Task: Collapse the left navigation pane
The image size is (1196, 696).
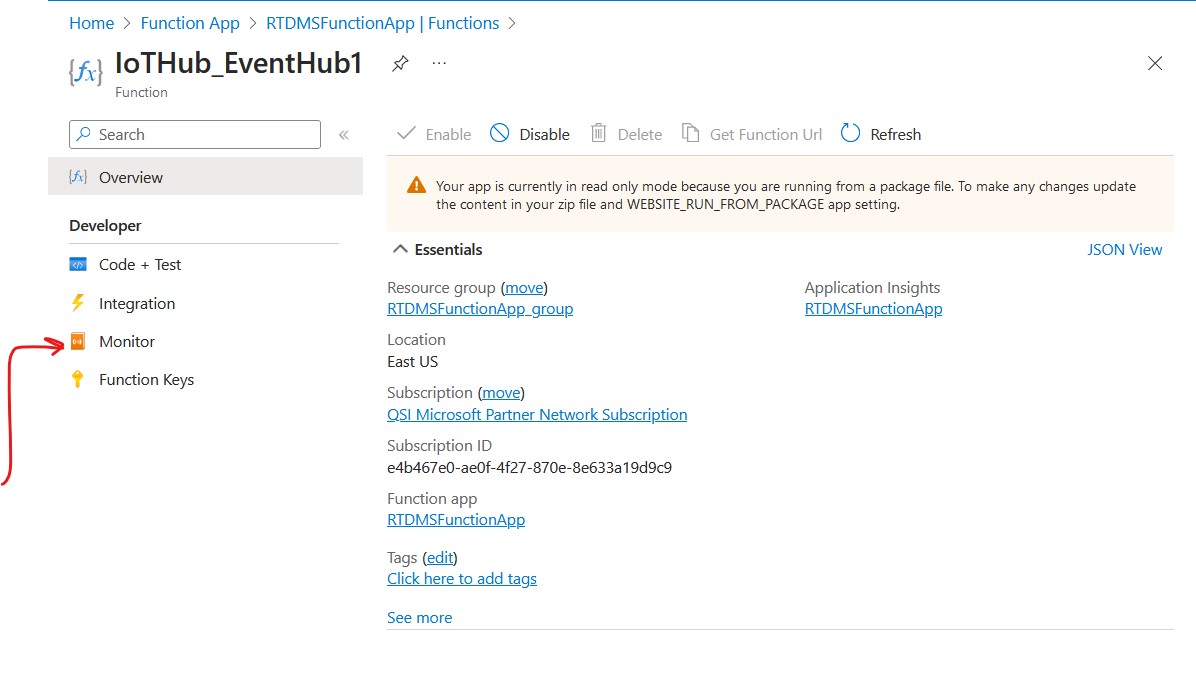Action: point(344,135)
